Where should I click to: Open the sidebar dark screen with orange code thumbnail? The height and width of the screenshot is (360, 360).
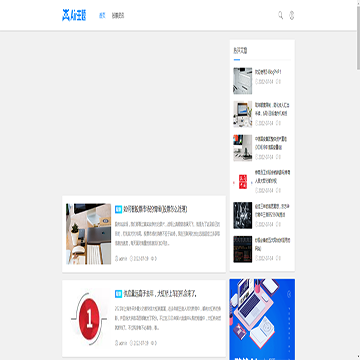click(x=243, y=249)
